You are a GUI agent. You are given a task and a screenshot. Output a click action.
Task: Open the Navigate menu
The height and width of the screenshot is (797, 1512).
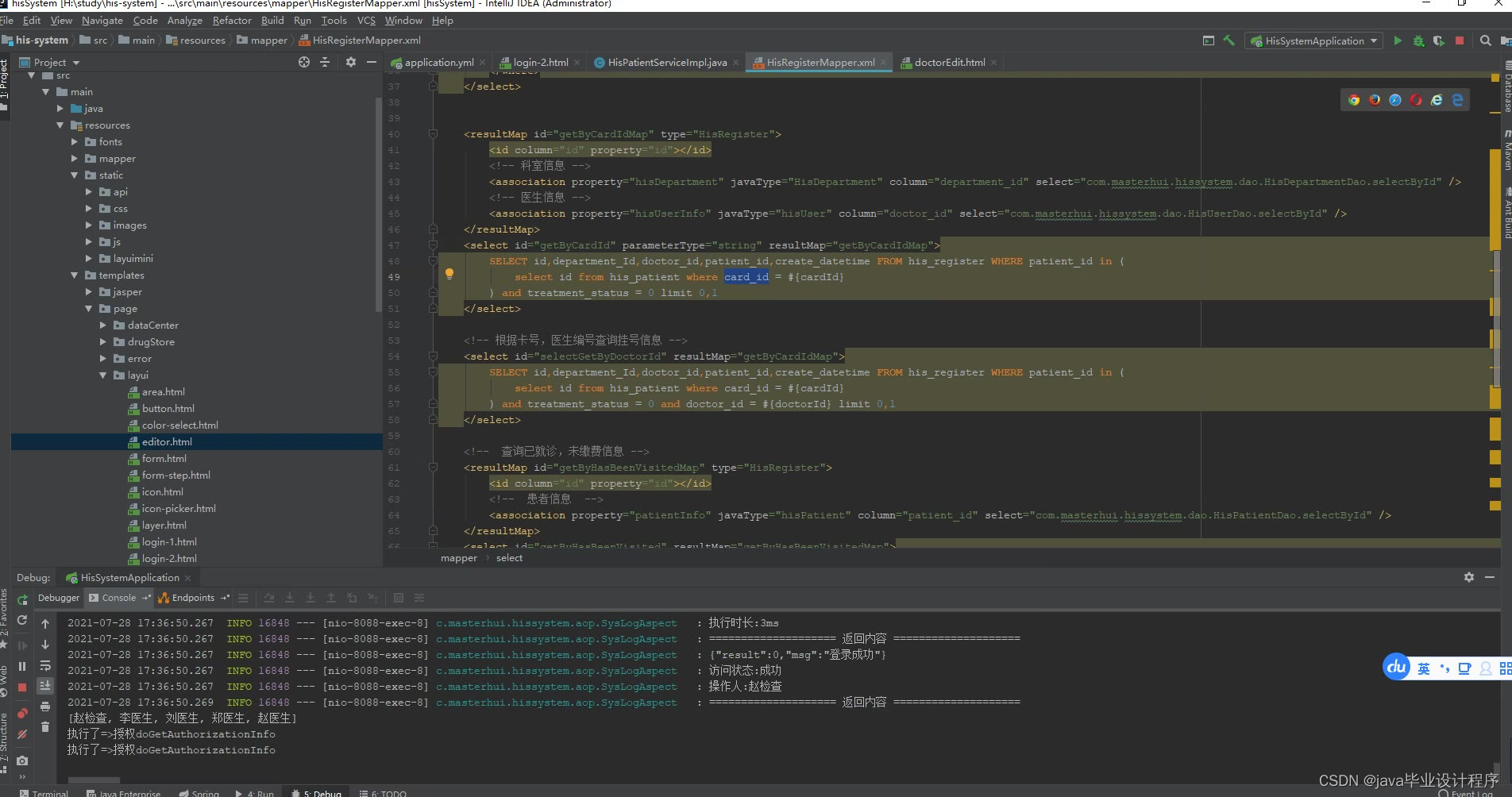(102, 21)
